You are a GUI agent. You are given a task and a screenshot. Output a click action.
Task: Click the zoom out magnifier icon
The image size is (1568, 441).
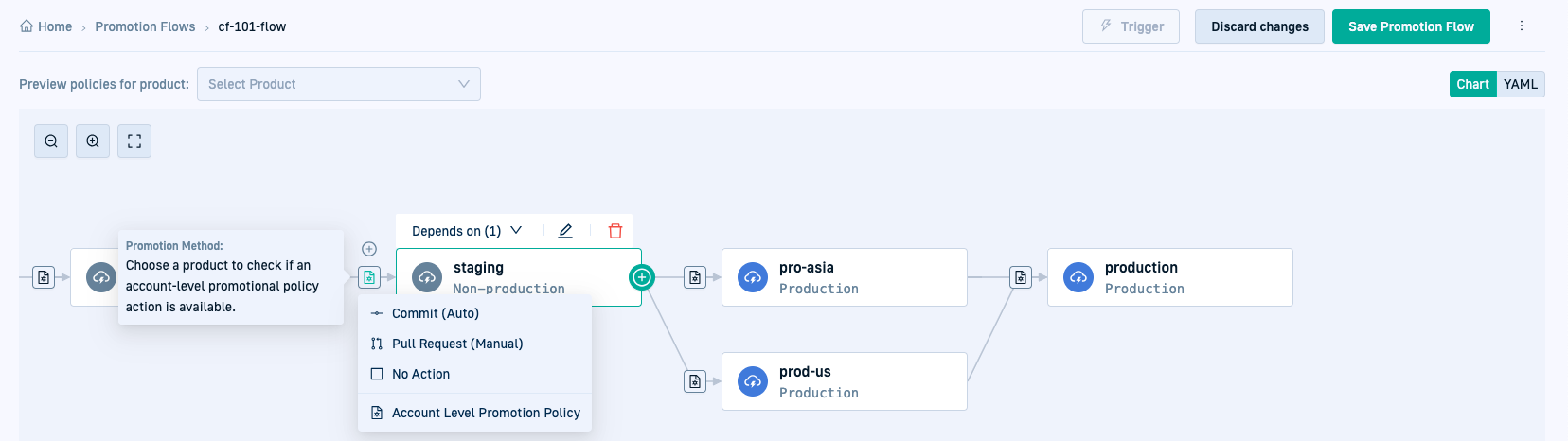(51, 141)
